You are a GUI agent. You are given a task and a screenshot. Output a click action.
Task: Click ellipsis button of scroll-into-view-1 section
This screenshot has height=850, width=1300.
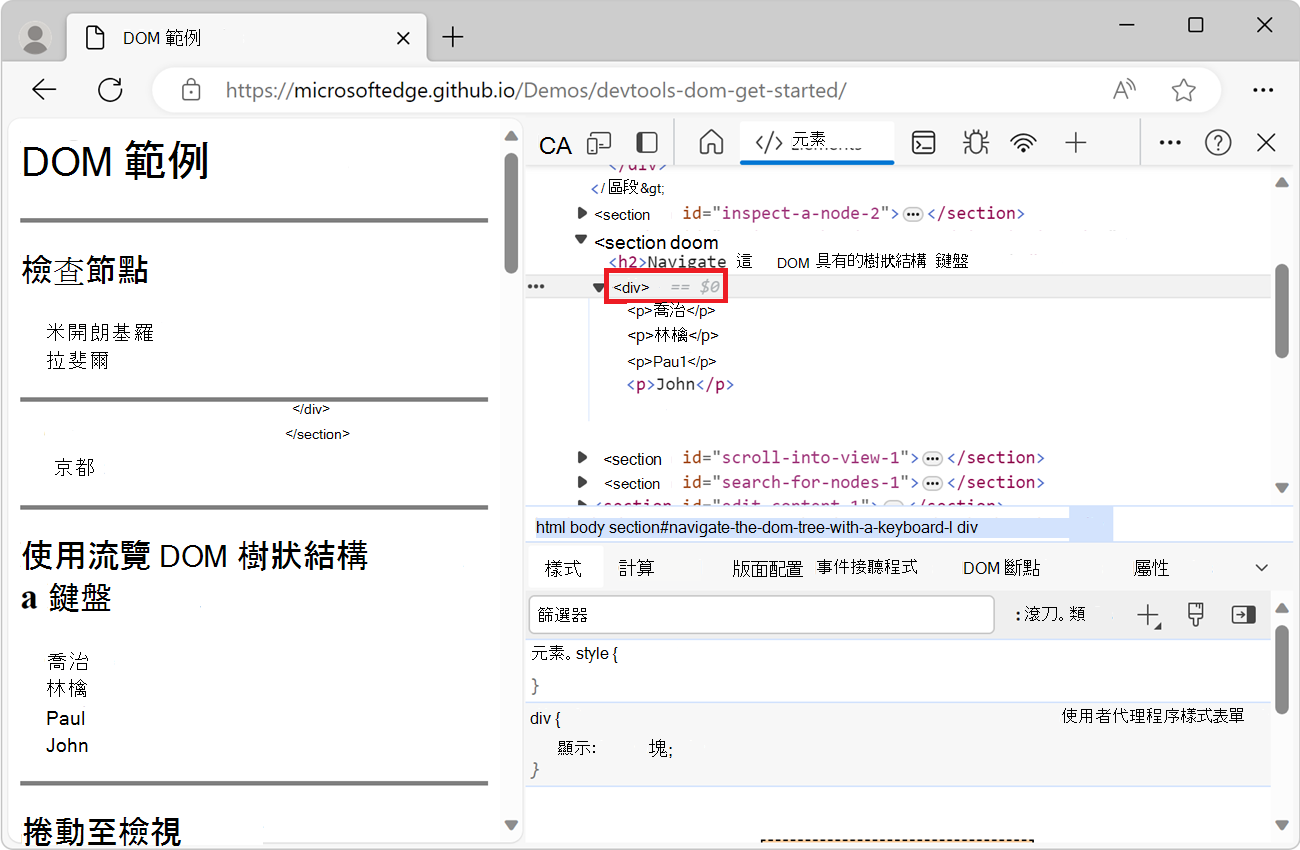(932, 459)
